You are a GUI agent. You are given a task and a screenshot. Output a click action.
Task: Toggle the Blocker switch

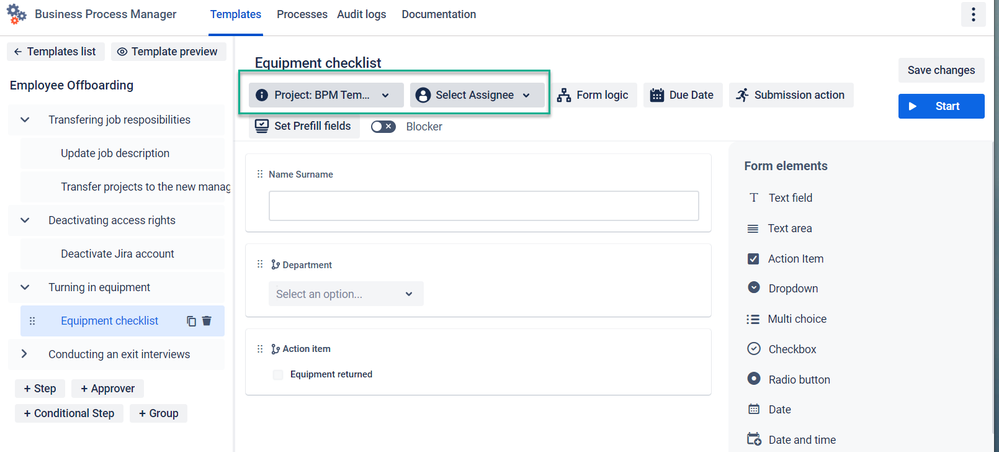tap(384, 126)
